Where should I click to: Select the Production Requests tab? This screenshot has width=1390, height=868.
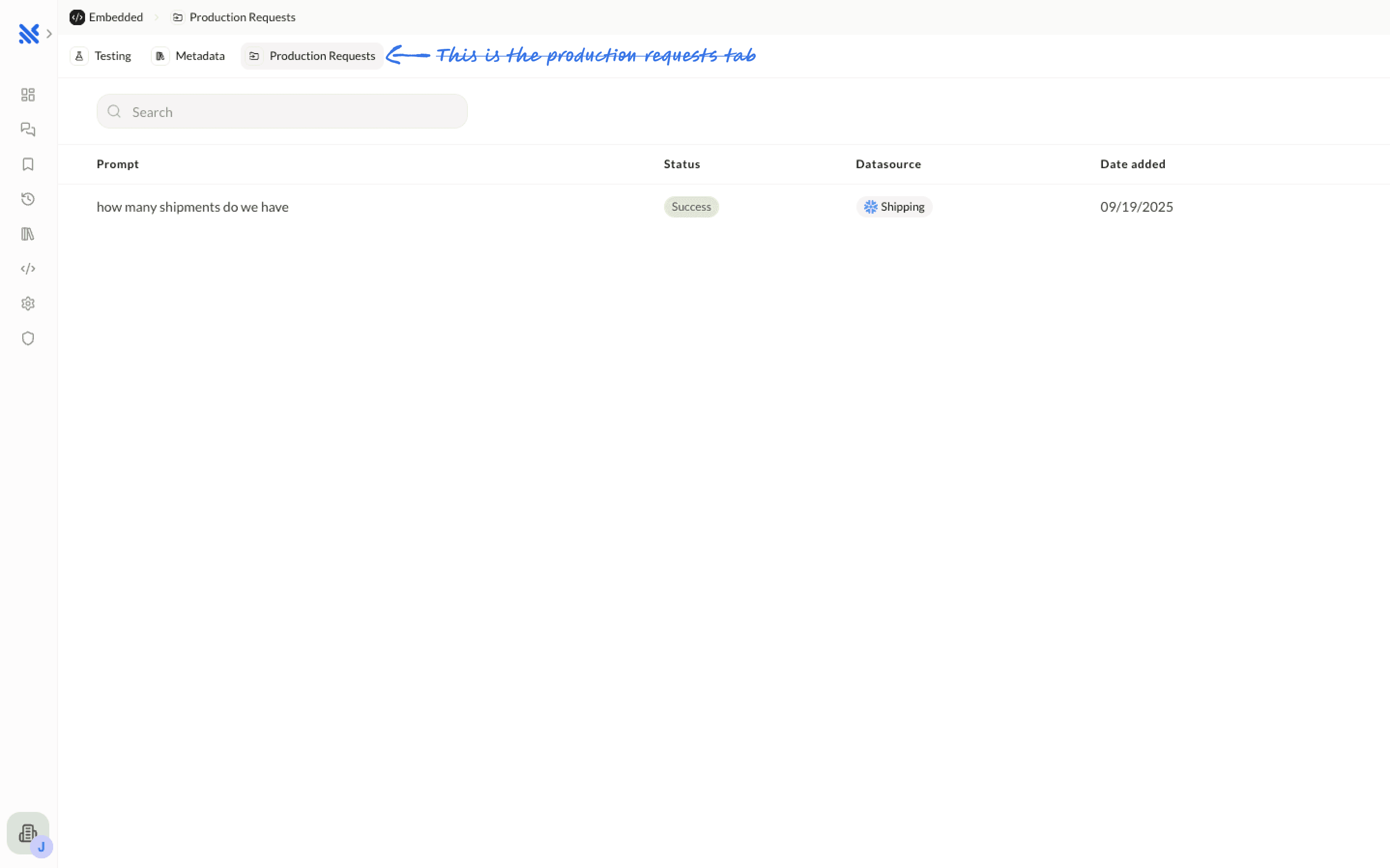point(312,56)
